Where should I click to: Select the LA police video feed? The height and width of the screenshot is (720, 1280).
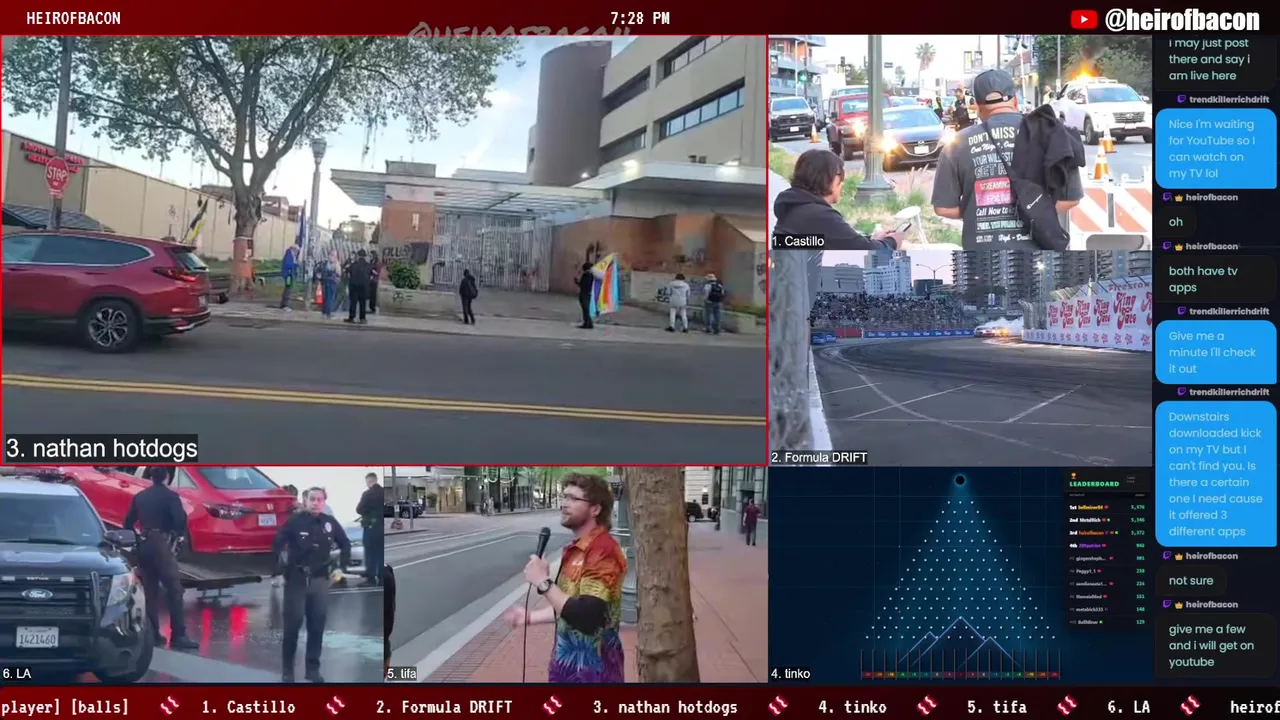(x=192, y=575)
